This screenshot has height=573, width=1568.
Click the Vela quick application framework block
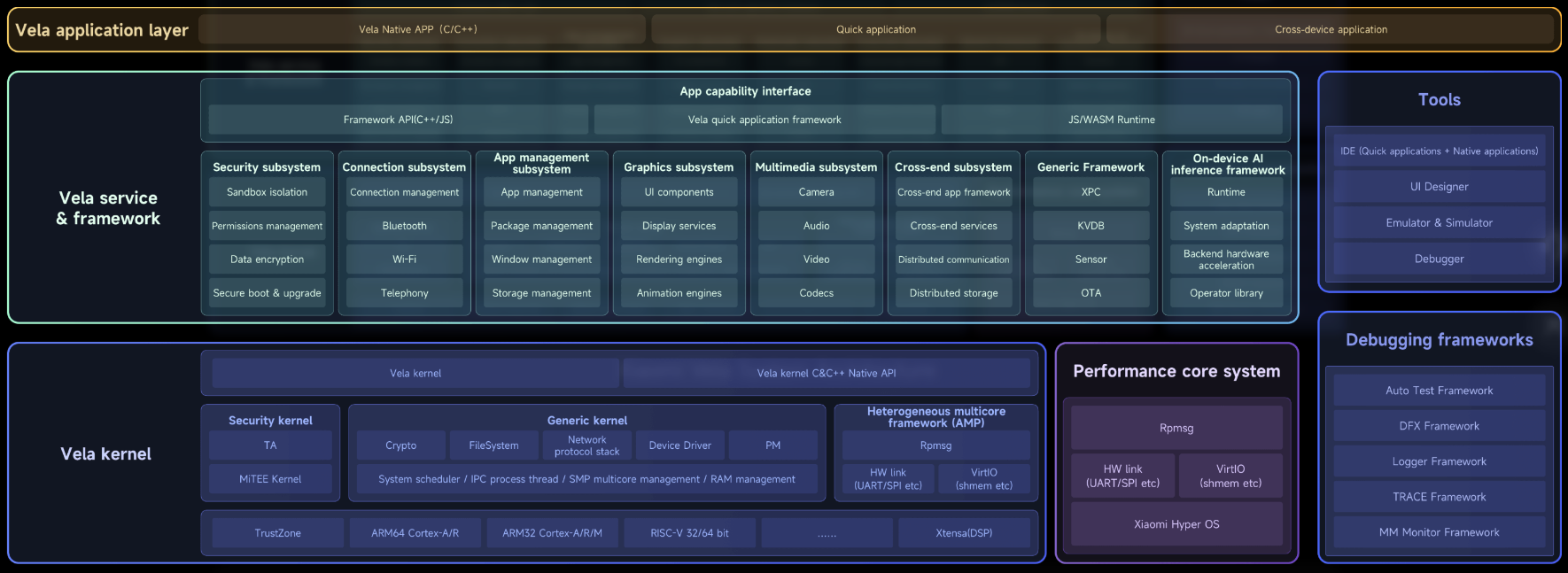[765, 120]
